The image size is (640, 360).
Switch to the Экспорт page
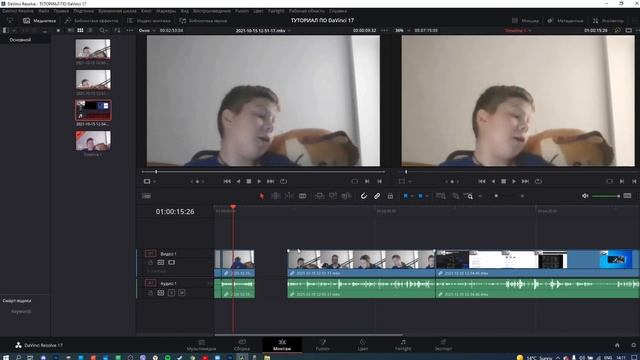(443, 345)
